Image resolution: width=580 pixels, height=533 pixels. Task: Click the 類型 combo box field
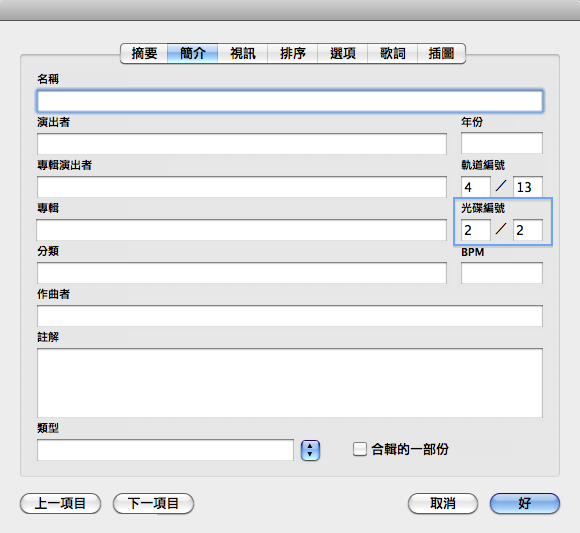(x=165, y=450)
